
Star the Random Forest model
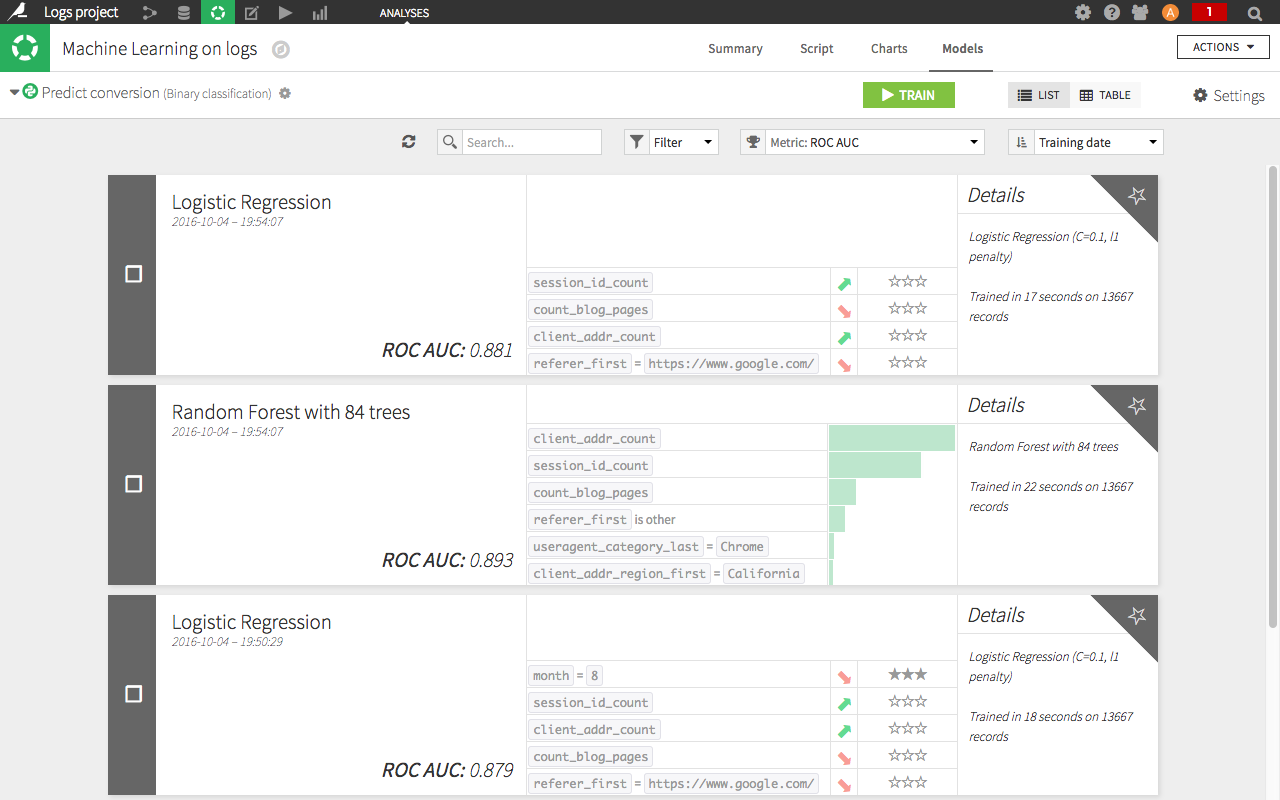click(1137, 406)
